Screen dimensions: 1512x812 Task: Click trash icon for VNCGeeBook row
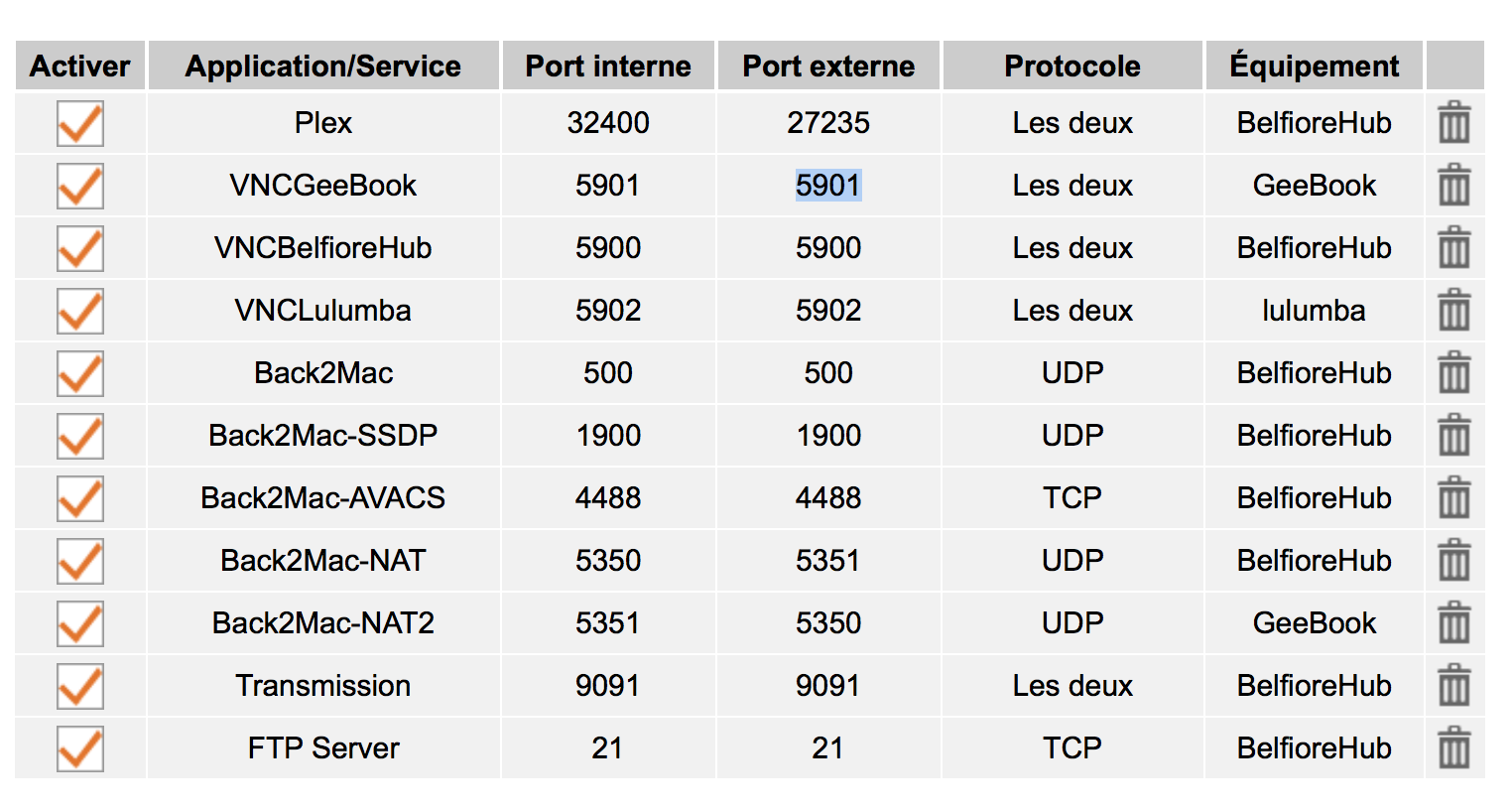[1454, 186]
